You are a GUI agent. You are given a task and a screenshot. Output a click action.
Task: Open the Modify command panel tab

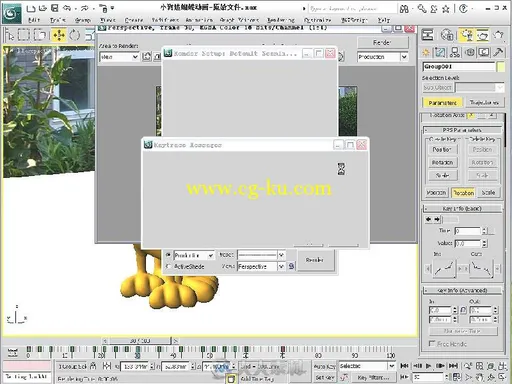point(440,52)
